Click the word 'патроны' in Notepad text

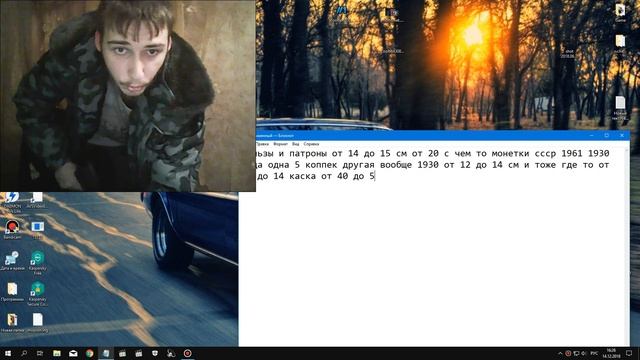[x=308, y=153]
